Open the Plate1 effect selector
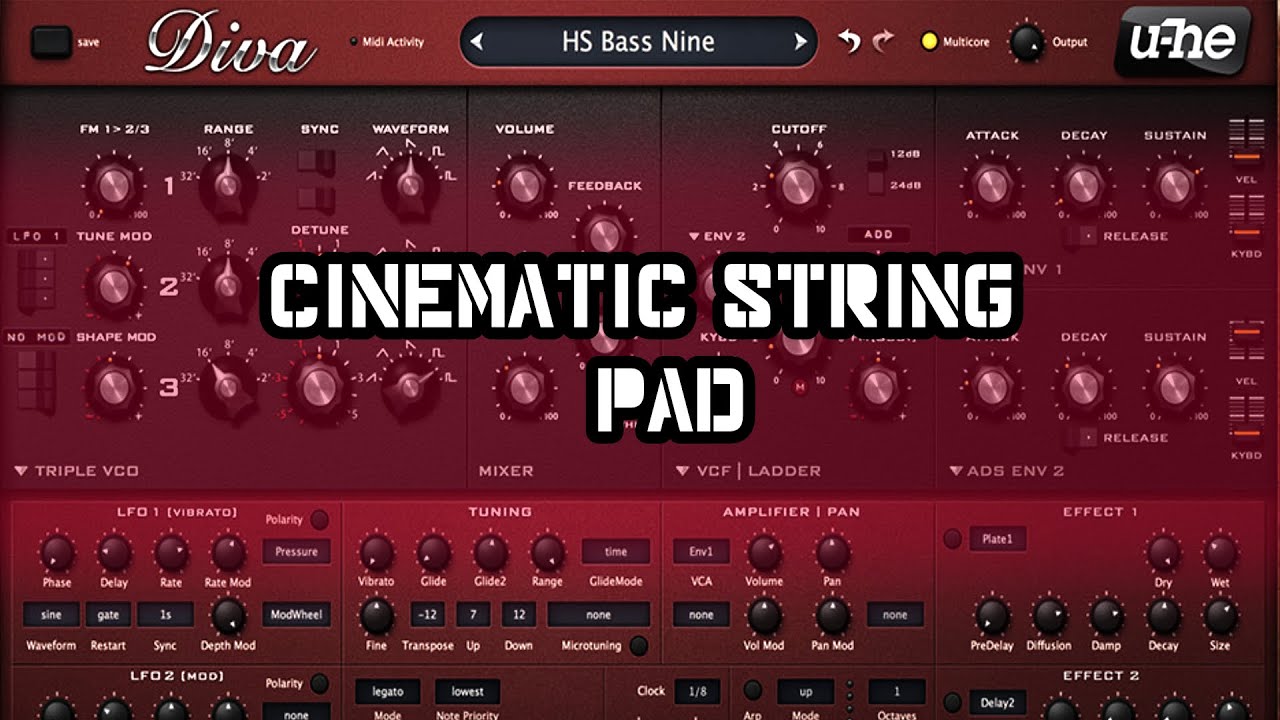Viewport: 1280px width, 720px height. pyautogui.click(x=997, y=540)
